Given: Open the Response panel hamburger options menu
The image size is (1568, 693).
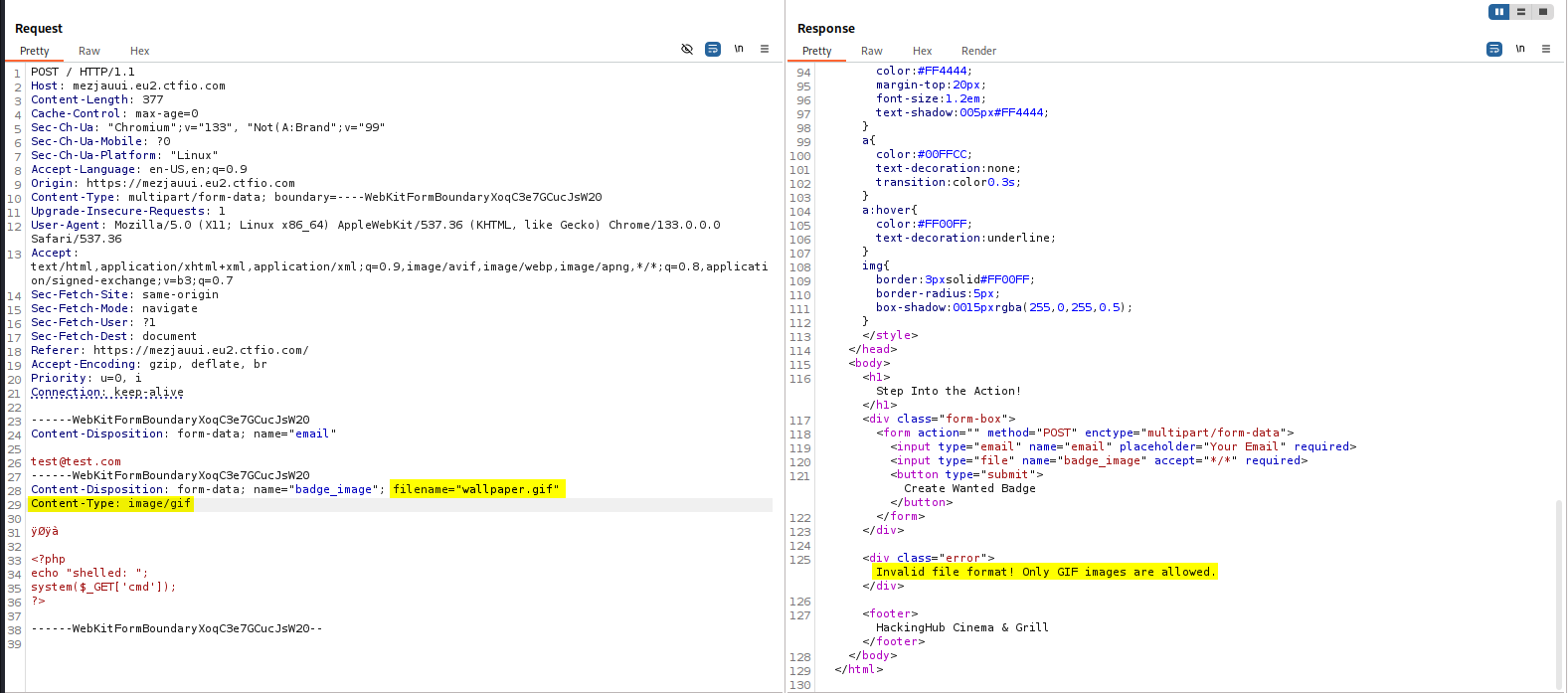Looking at the screenshot, I should tap(1546, 49).
